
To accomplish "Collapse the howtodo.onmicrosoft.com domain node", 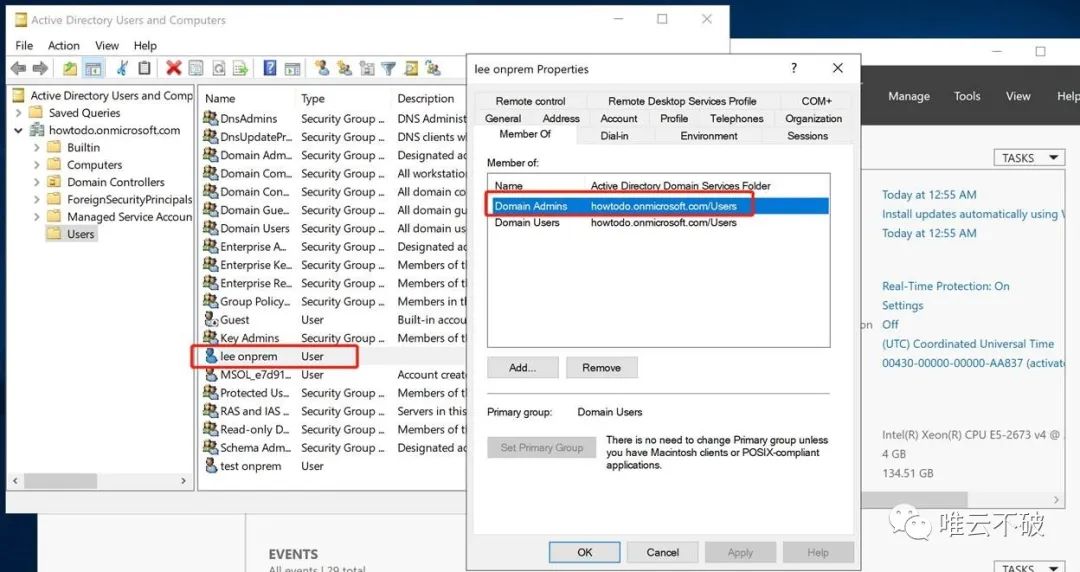I will [x=19, y=130].
